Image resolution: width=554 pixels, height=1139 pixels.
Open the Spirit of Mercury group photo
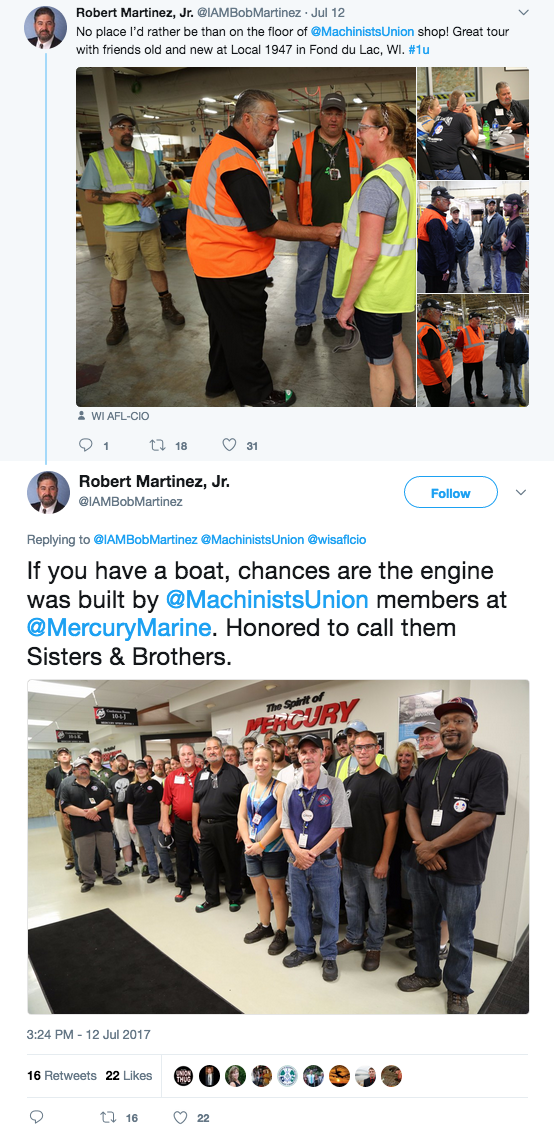(278, 846)
